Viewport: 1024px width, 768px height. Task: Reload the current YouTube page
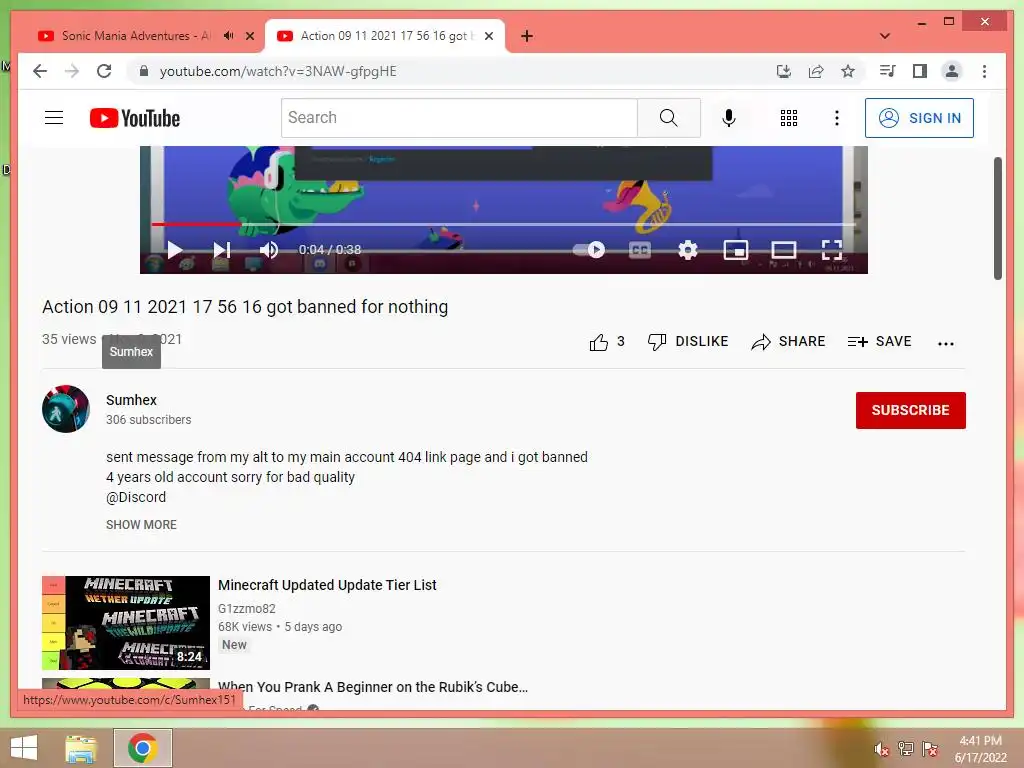tap(104, 71)
